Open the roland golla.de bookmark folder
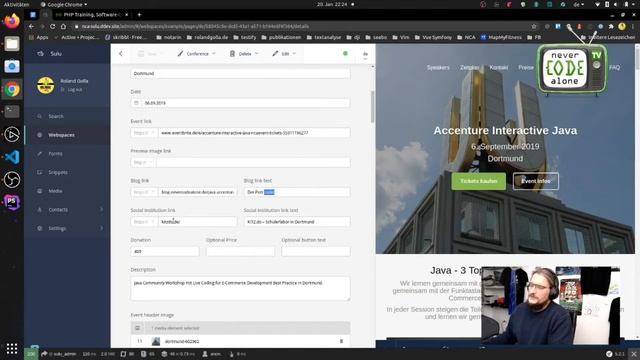 [x=207, y=37]
